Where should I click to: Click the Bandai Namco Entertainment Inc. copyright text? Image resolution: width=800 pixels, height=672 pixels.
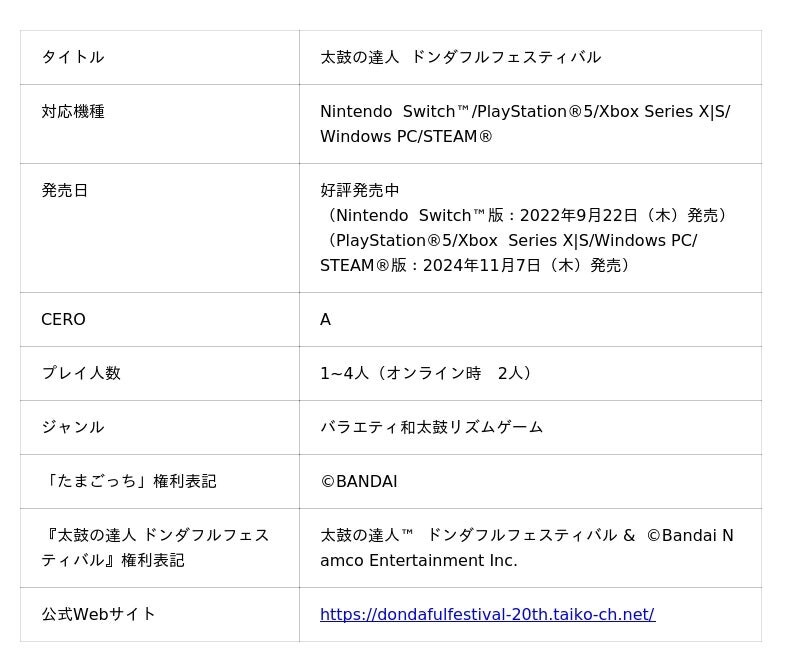coord(526,547)
